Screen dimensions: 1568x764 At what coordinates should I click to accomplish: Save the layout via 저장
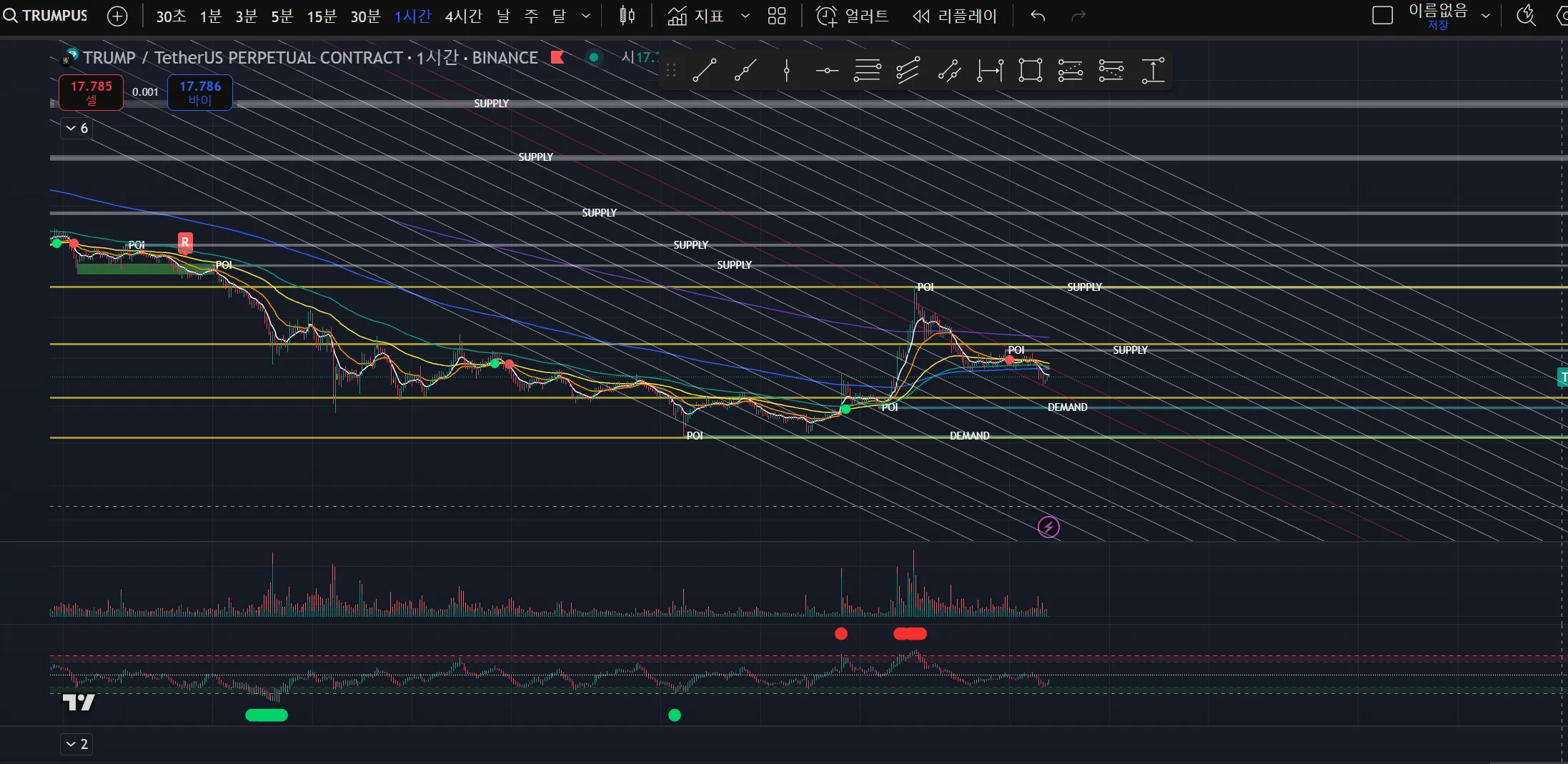1438,25
